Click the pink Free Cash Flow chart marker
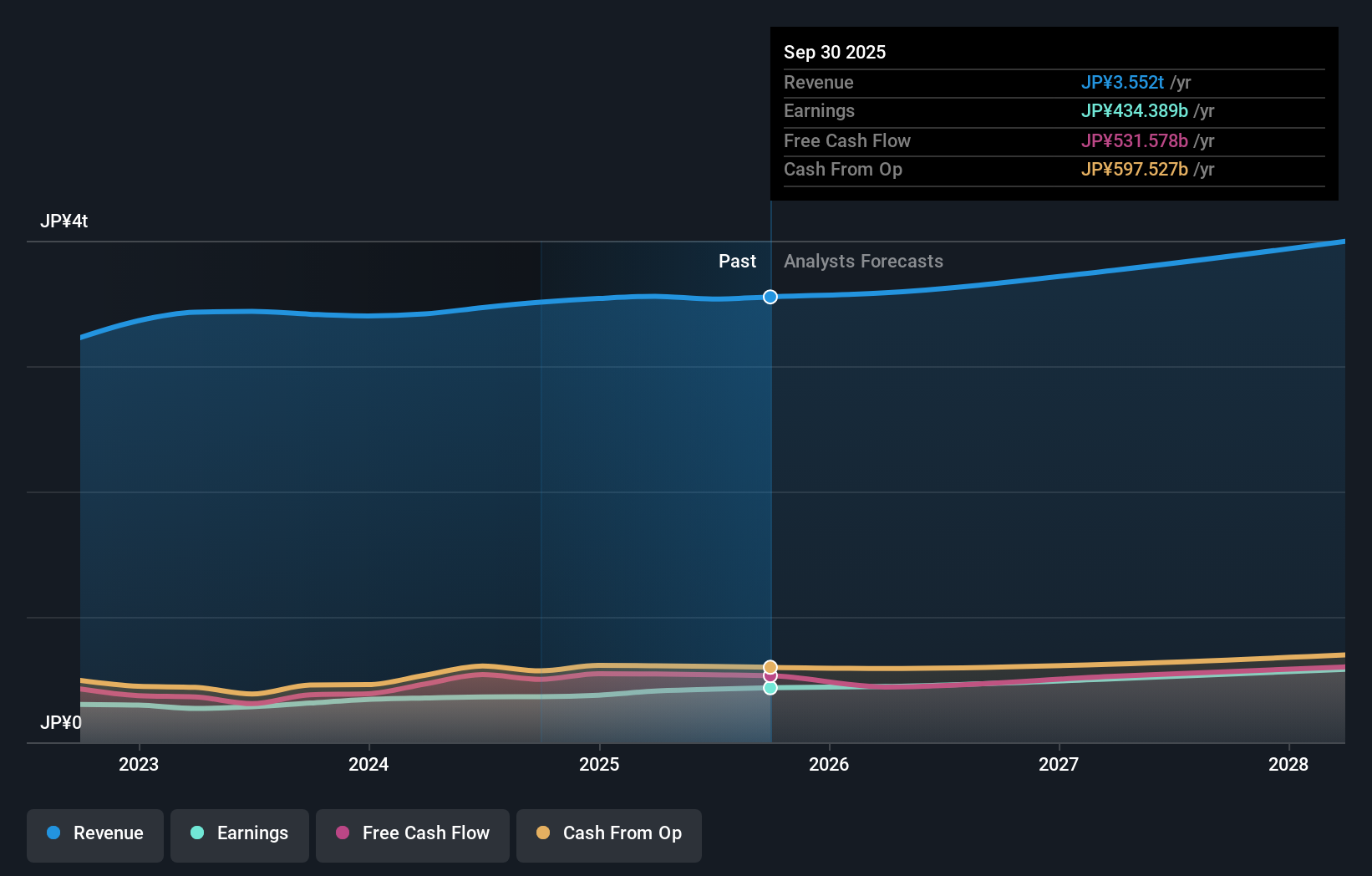This screenshot has height=876, width=1372. coord(770,676)
